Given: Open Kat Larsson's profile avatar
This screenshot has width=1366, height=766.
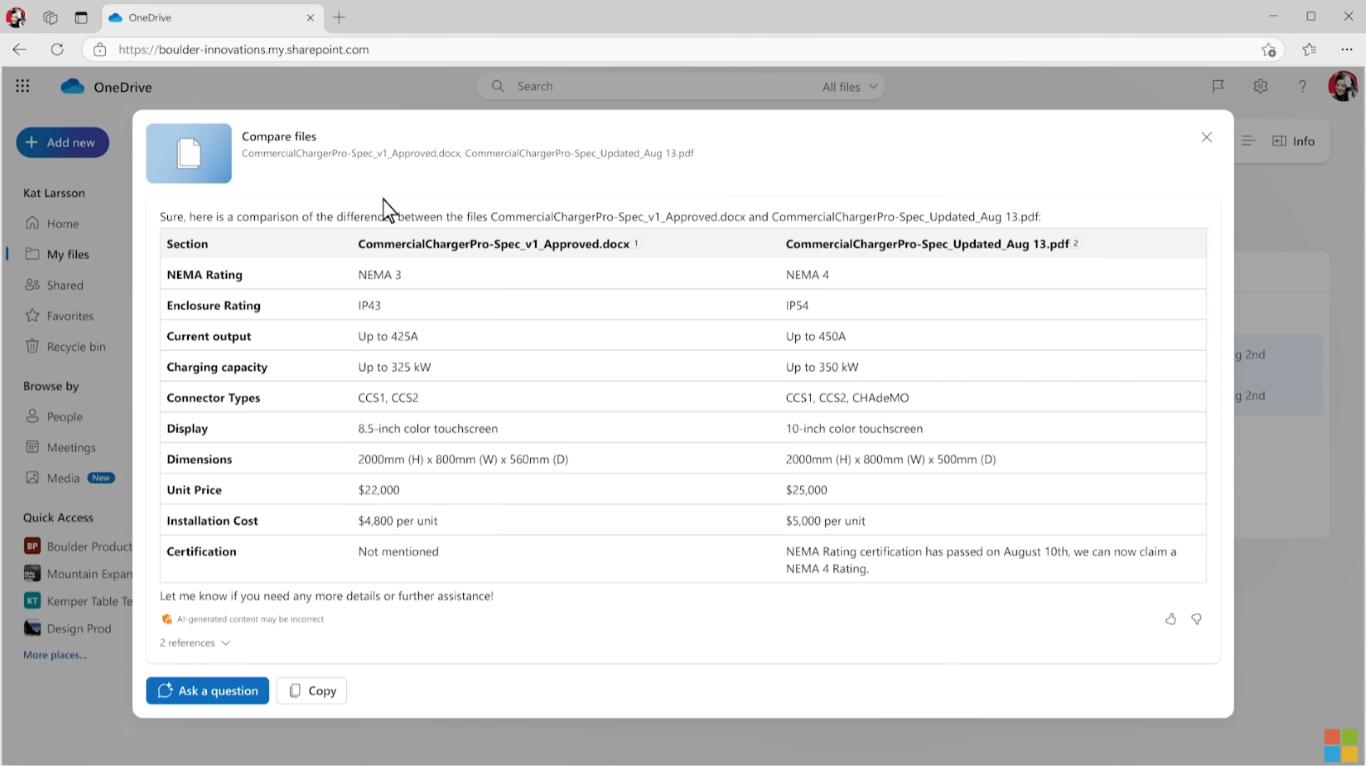Looking at the screenshot, I should tap(1341, 86).
